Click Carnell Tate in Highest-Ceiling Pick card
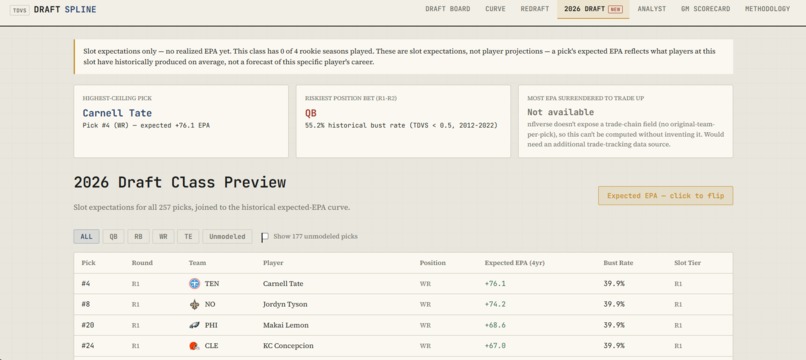 click(117, 113)
